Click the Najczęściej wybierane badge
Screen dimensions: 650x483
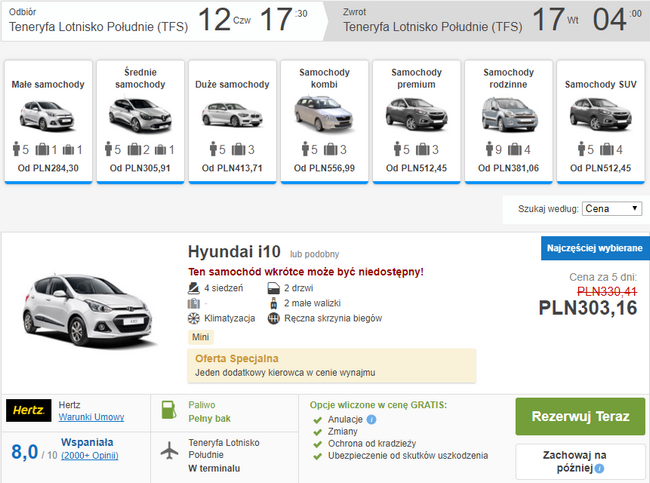tap(595, 248)
